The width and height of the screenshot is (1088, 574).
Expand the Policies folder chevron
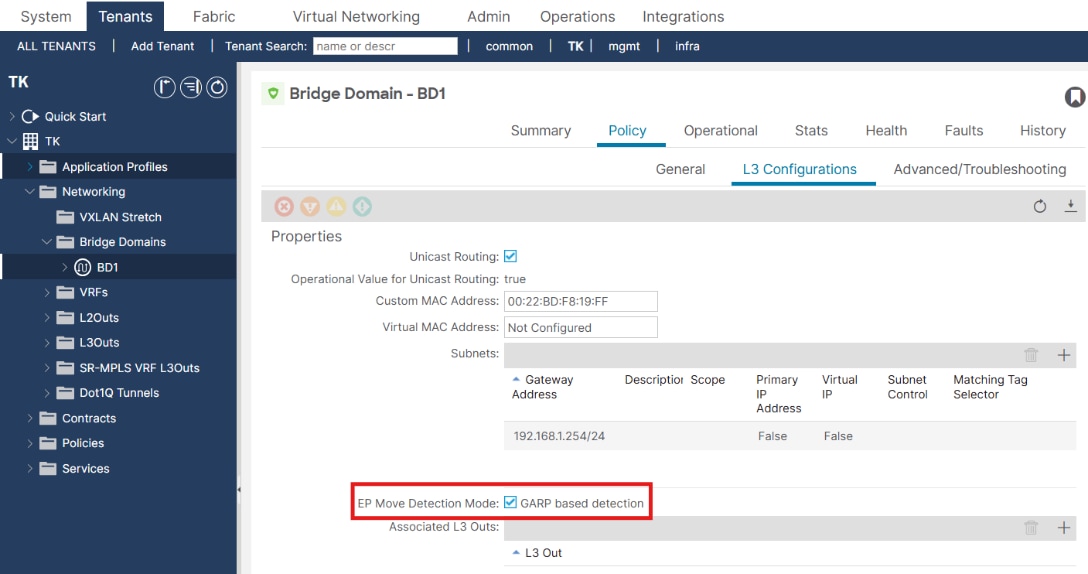pyautogui.click(x=30, y=443)
